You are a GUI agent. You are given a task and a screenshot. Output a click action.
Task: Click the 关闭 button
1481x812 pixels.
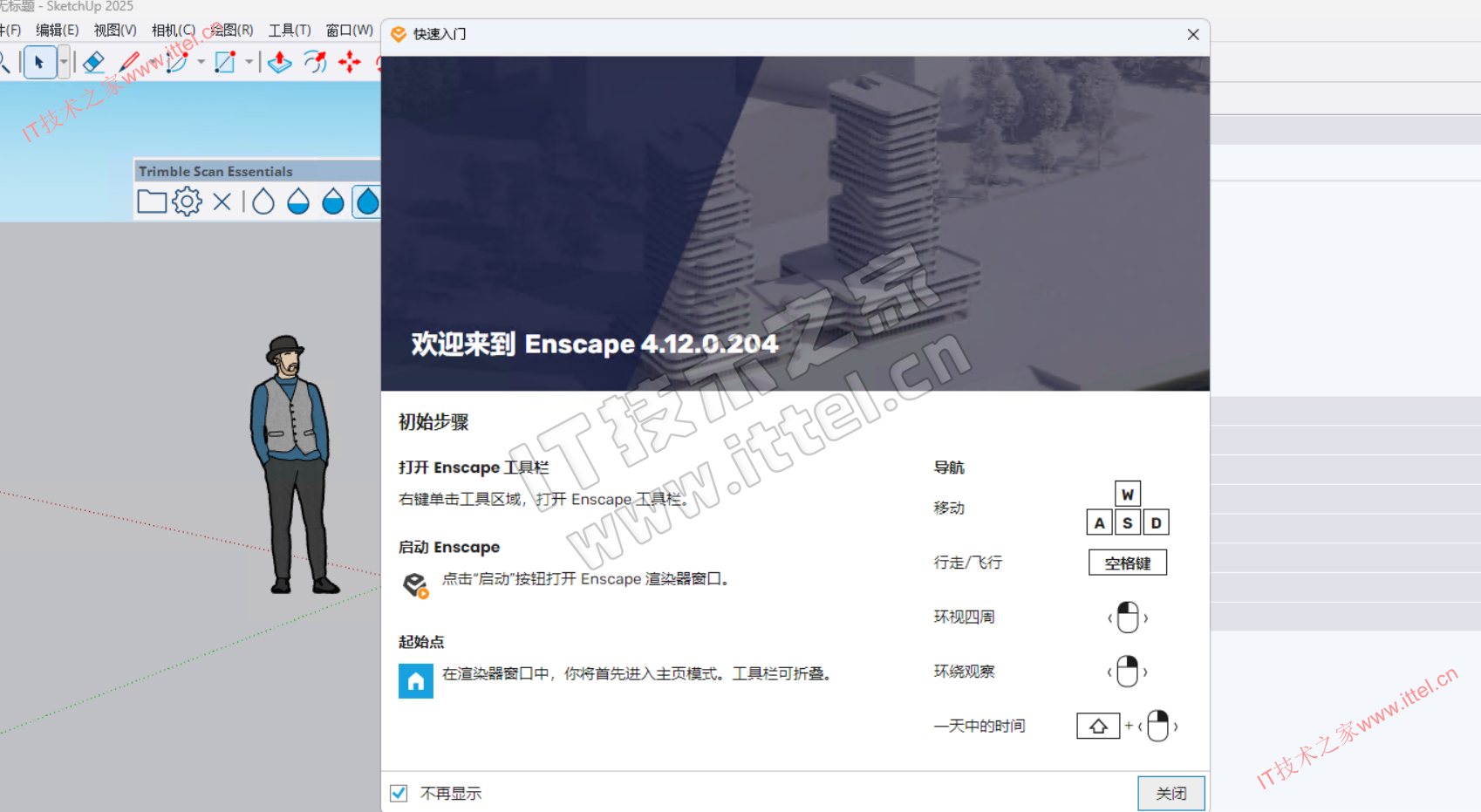[1170, 793]
